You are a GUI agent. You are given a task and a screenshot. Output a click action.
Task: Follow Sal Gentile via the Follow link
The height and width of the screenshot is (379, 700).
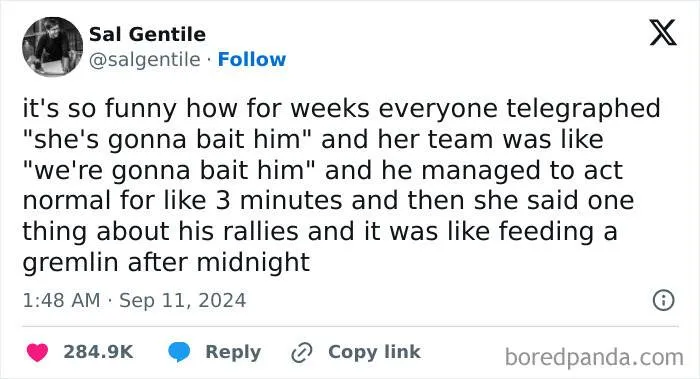pyautogui.click(x=252, y=59)
